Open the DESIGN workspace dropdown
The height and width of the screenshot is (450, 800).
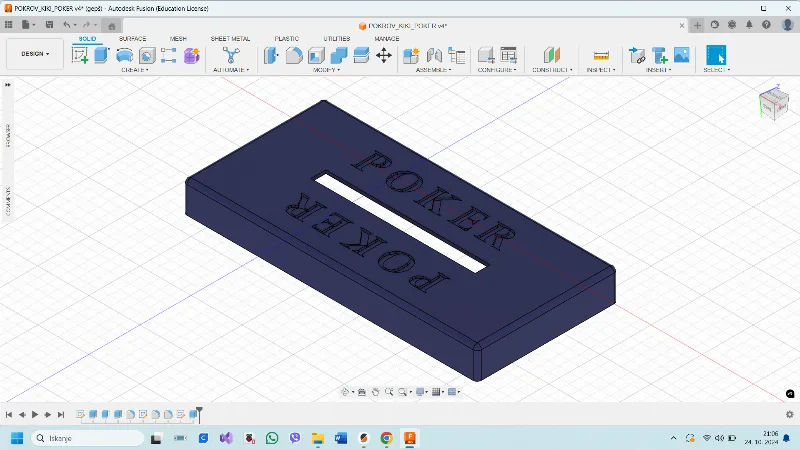click(x=35, y=54)
